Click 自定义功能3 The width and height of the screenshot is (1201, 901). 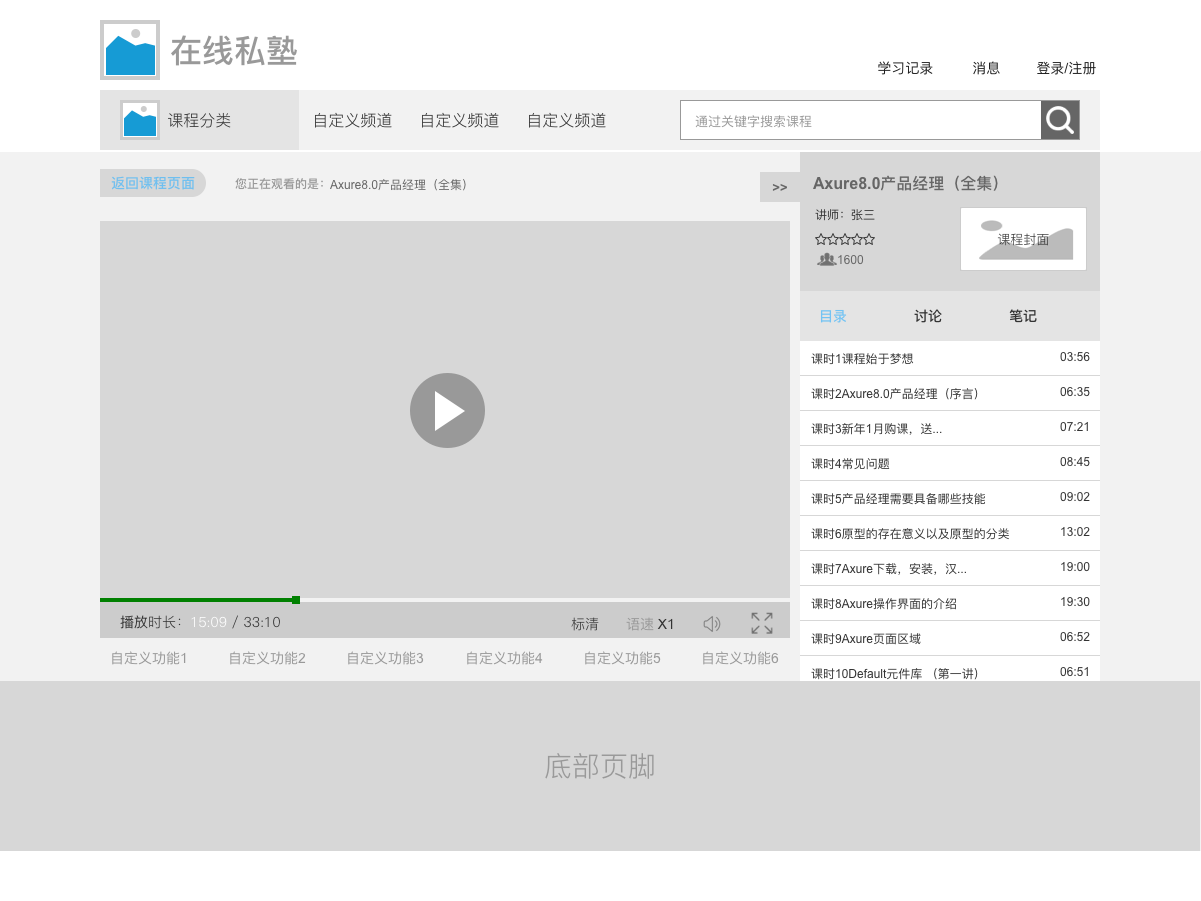tap(385, 658)
